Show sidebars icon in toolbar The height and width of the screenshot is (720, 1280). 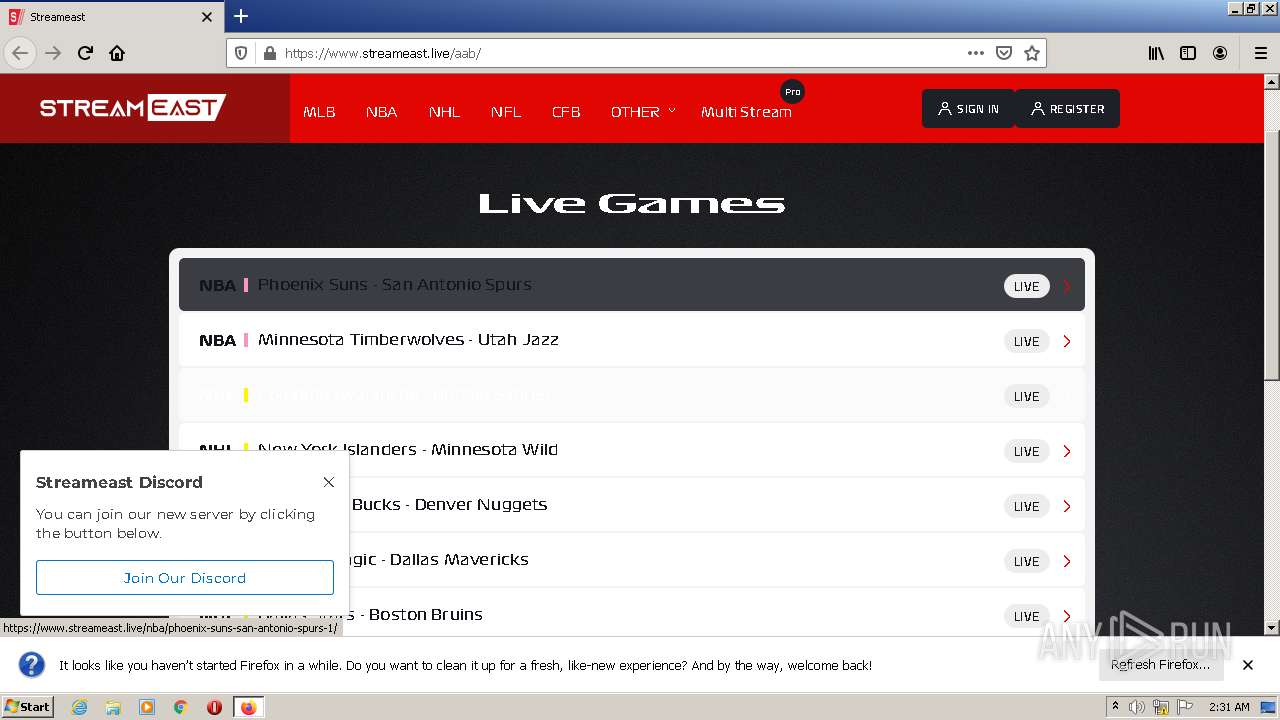(1188, 53)
